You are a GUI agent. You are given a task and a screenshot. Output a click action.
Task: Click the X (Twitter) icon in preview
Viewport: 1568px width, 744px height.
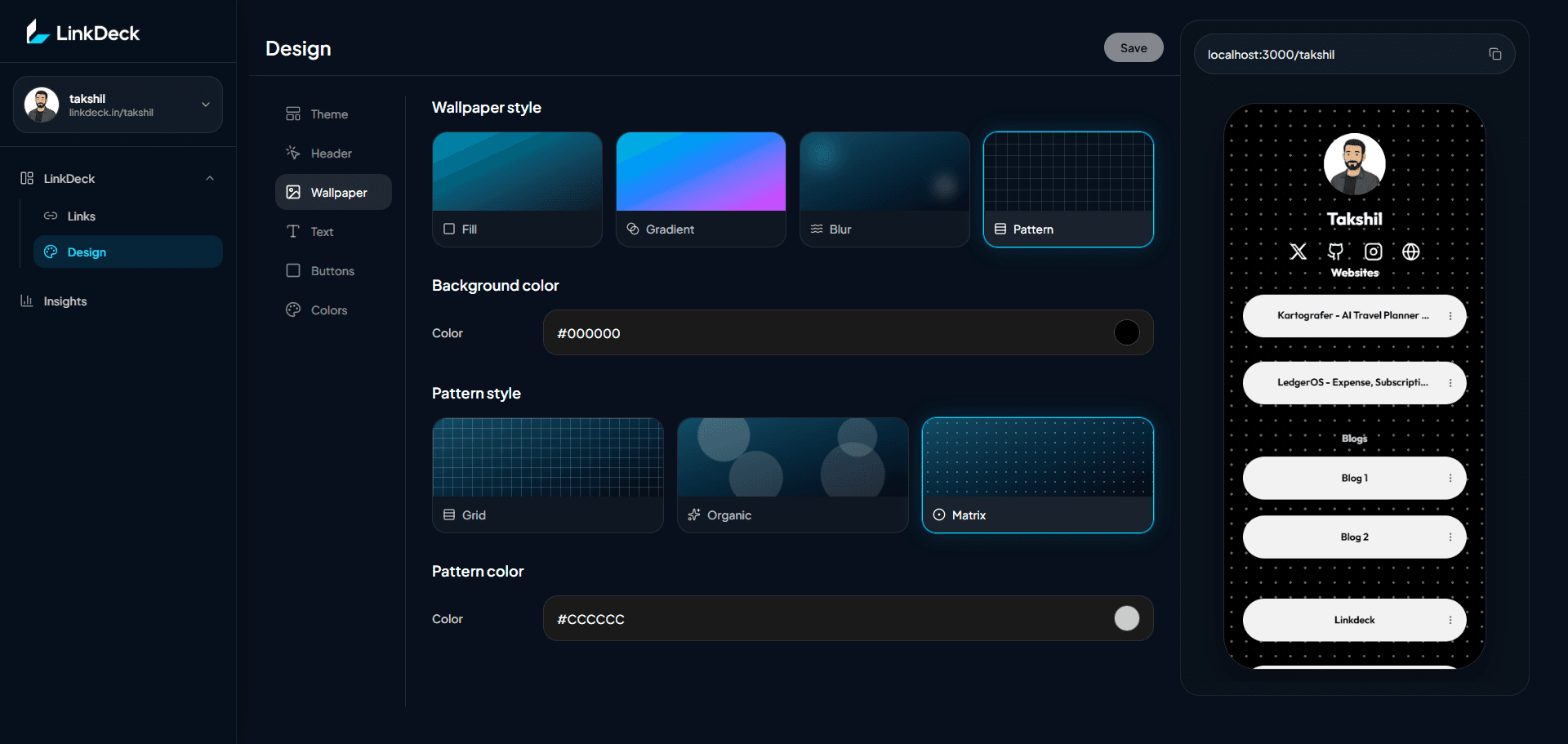pyautogui.click(x=1298, y=252)
